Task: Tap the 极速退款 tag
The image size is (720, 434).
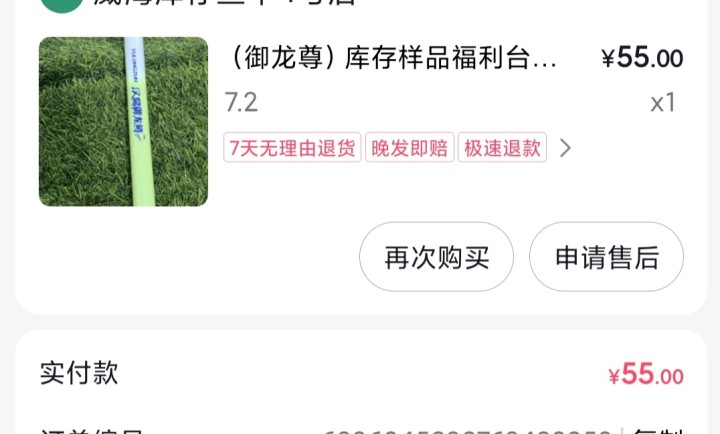Action: (502, 147)
